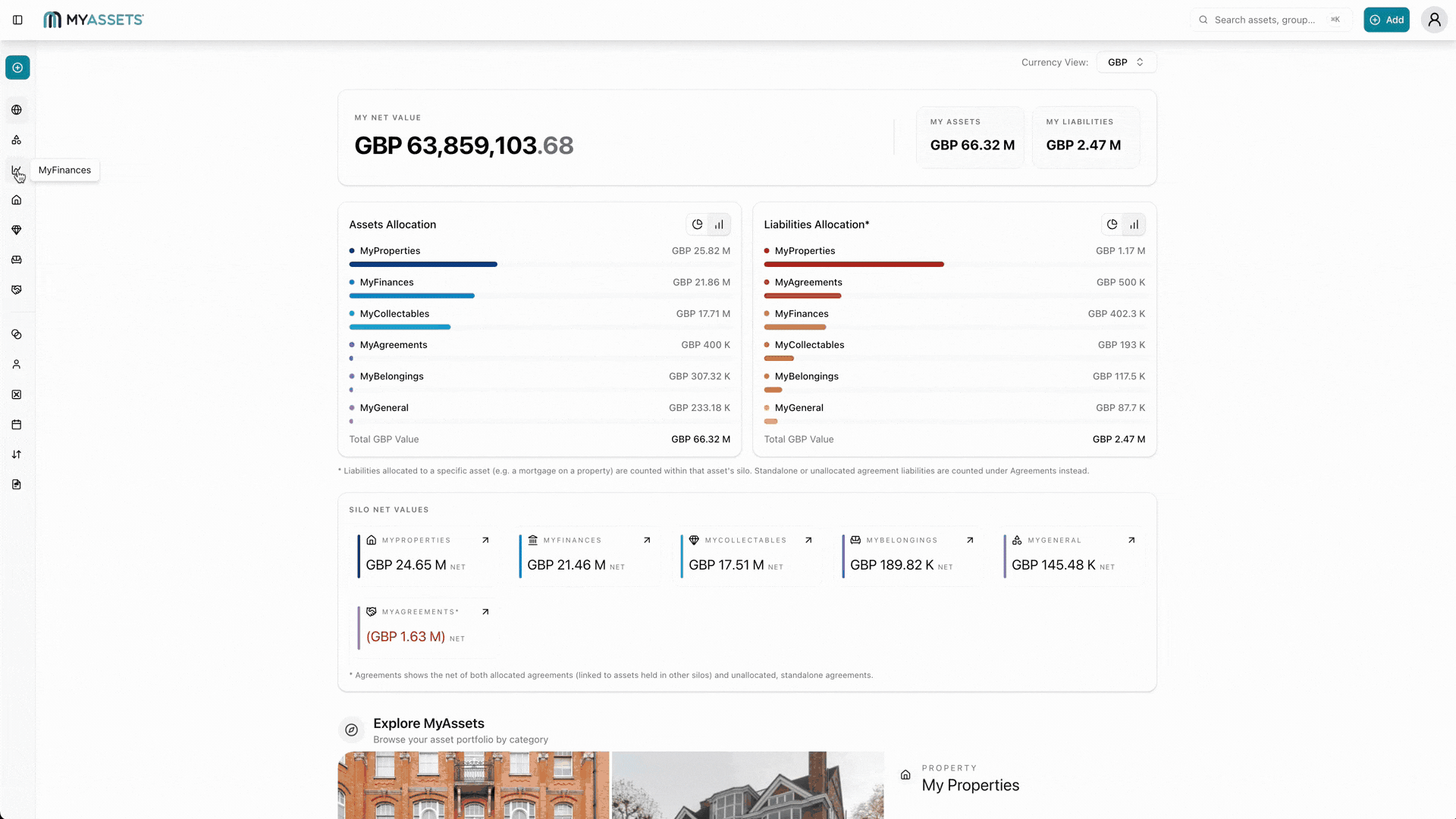Open MyGeneral silo arrow link

pos(1131,541)
